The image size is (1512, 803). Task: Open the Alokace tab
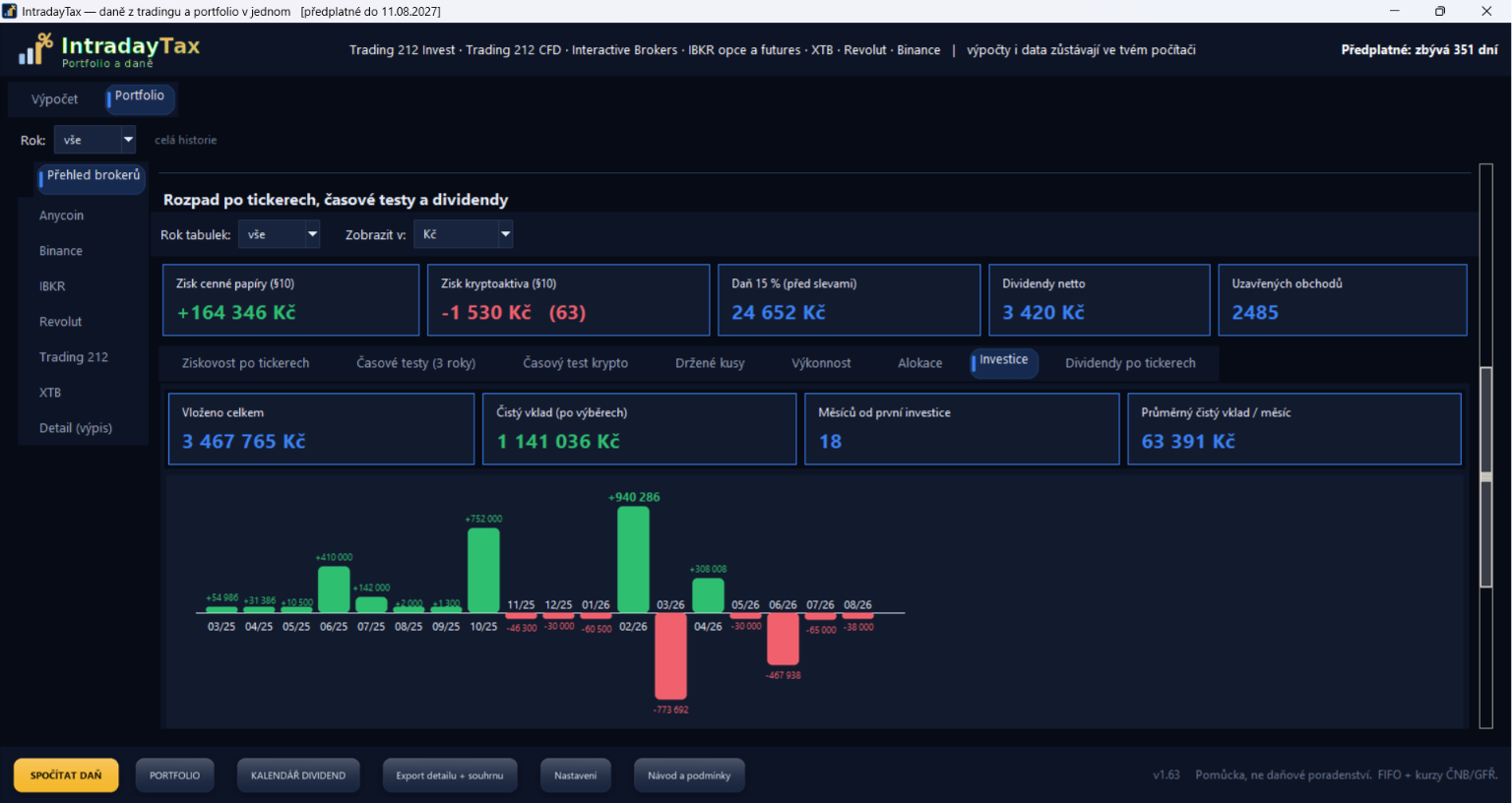coord(919,363)
